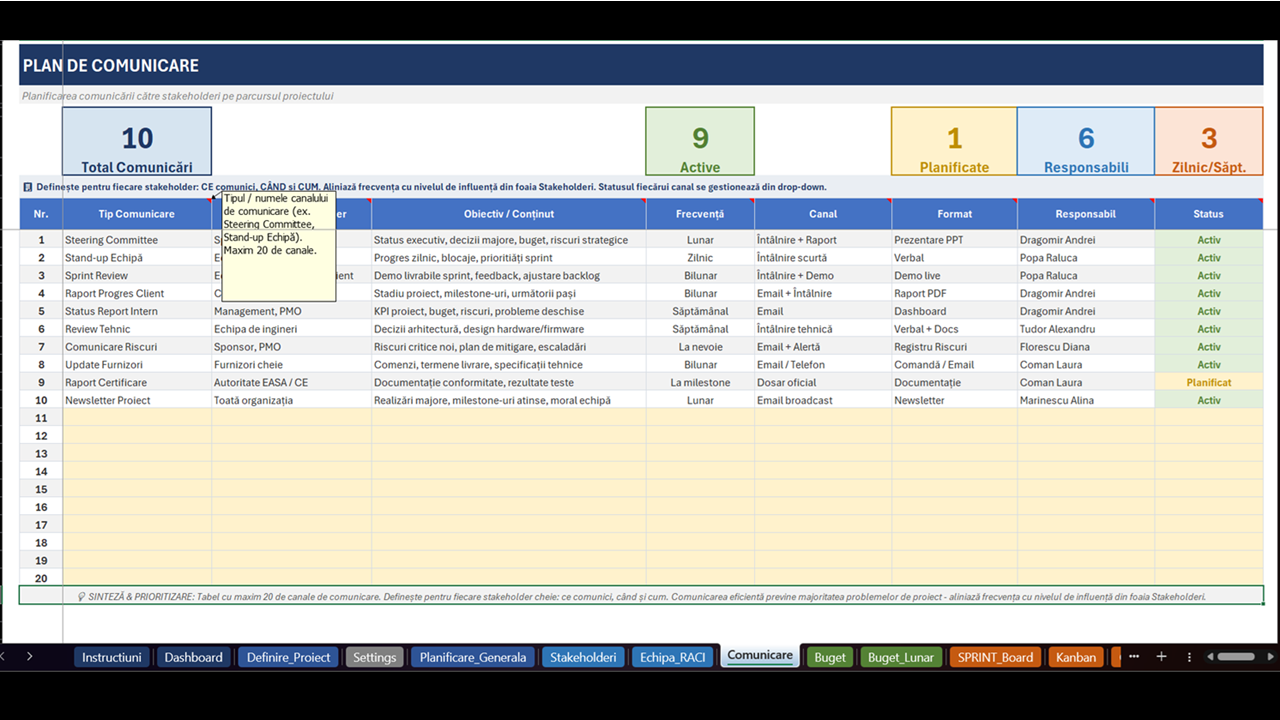Click the Dosar oficial canal cell
The image size is (1280, 720).
823,383
